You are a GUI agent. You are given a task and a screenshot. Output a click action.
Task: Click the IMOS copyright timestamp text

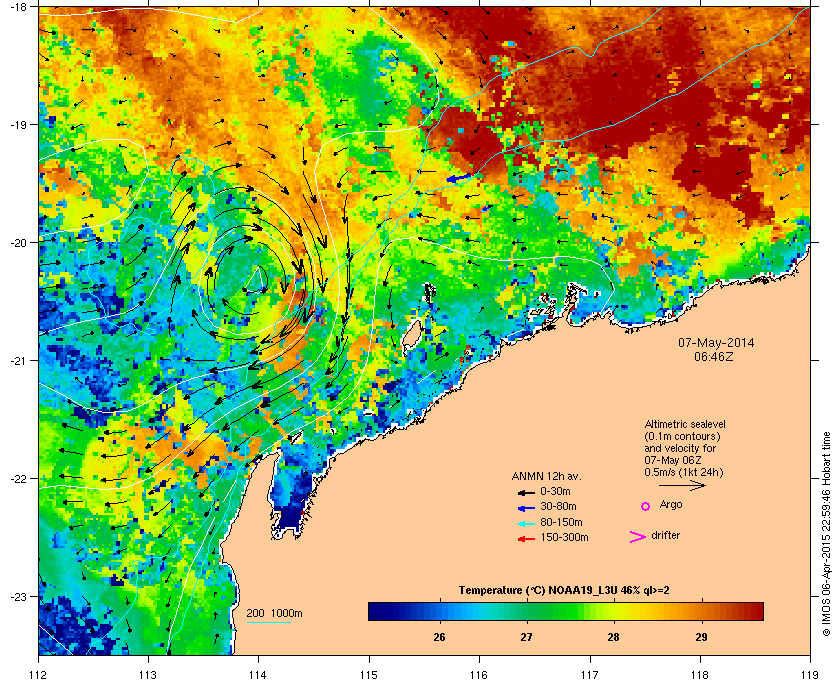826,534
